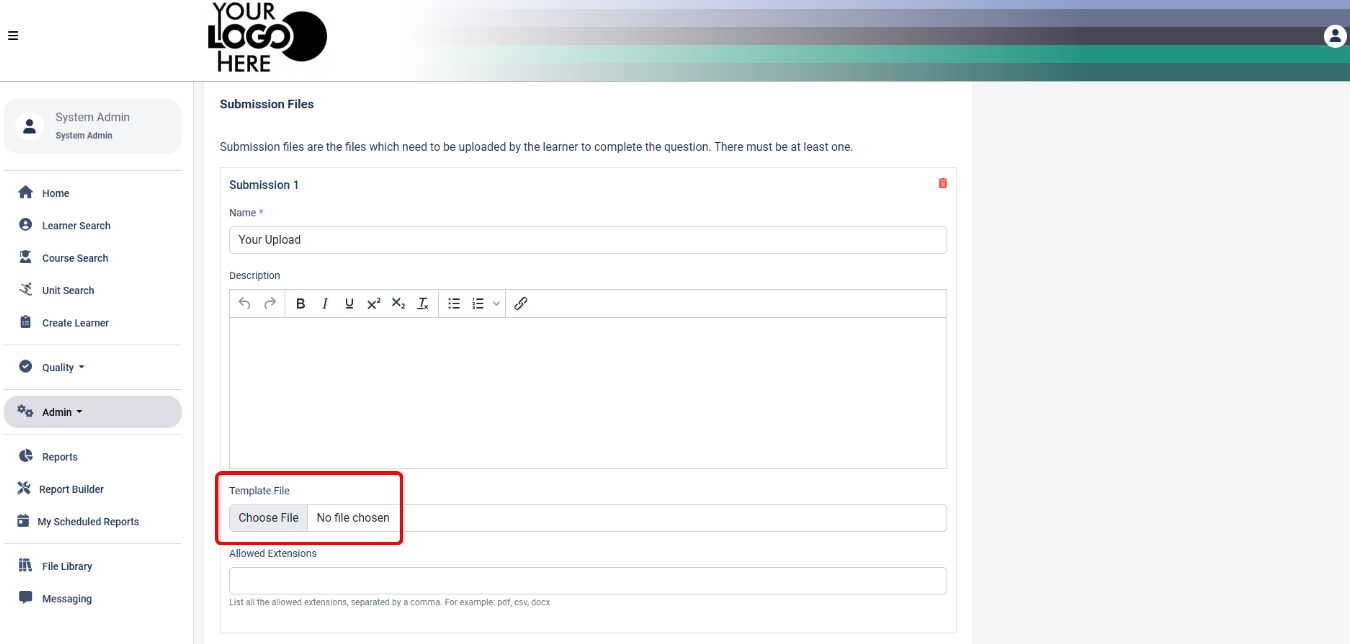Click the Course Search icon
This screenshot has height=644, width=1350.
pos(26,258)
